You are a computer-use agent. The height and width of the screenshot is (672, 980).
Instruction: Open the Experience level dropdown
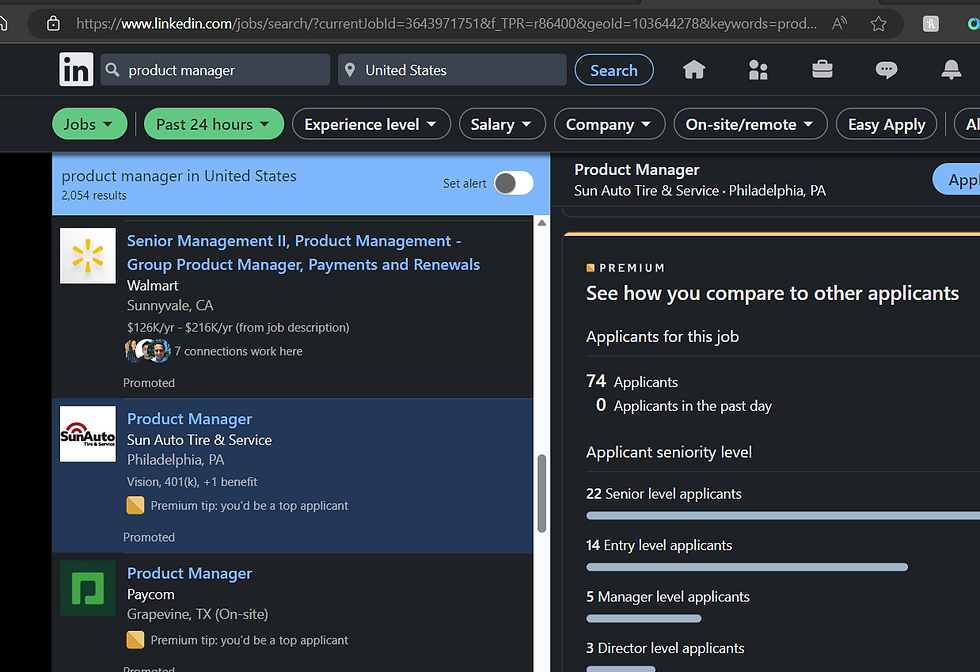(x=370, y=124)
